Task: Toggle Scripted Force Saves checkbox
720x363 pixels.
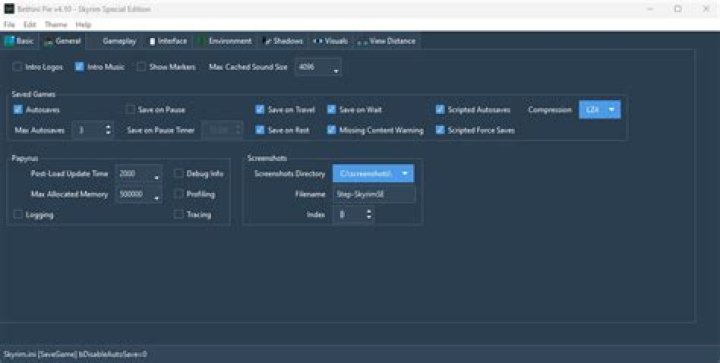Action: point(440,130)
